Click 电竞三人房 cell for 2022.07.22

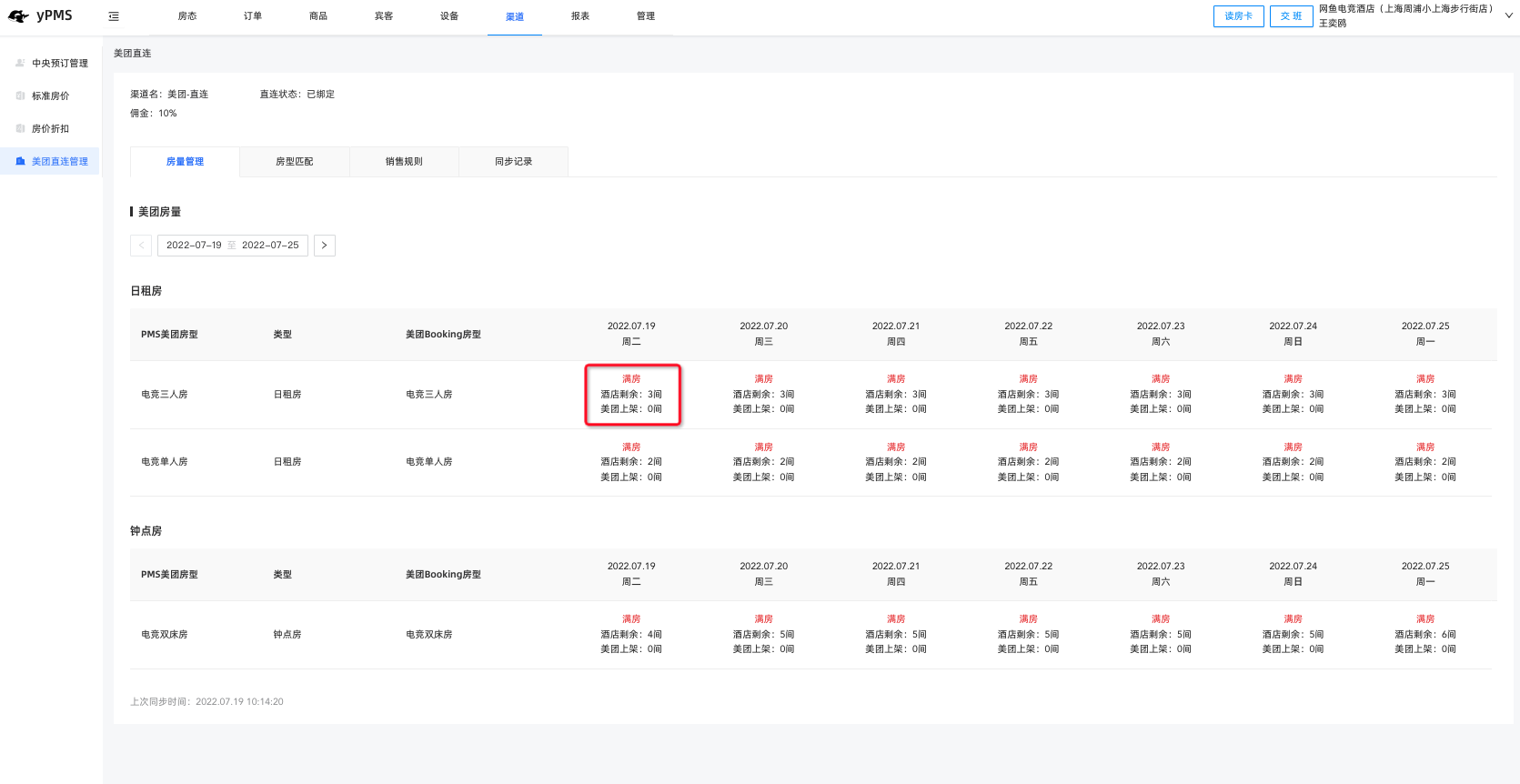(1029, 395)
